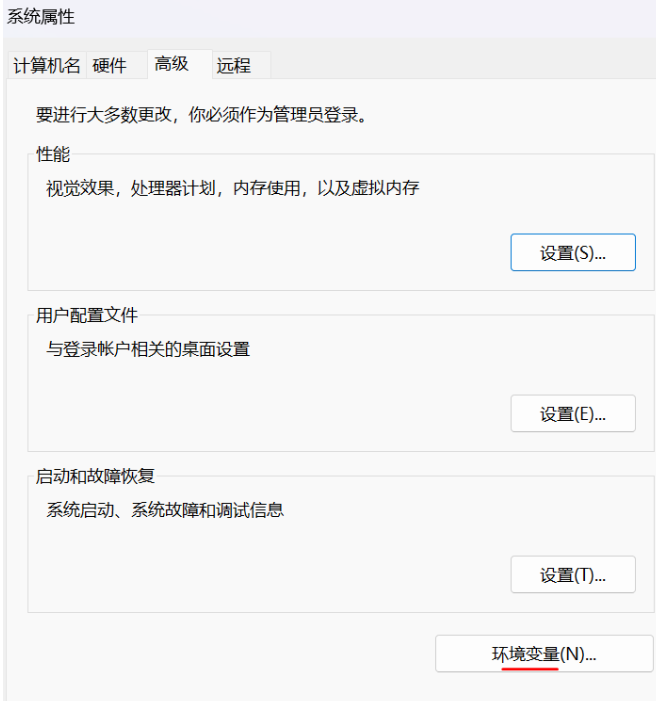The width and height of the screenshot is (656, 701).
Task: Open 环境变量(N)... dialog
Action: click(x=544, y=654)
